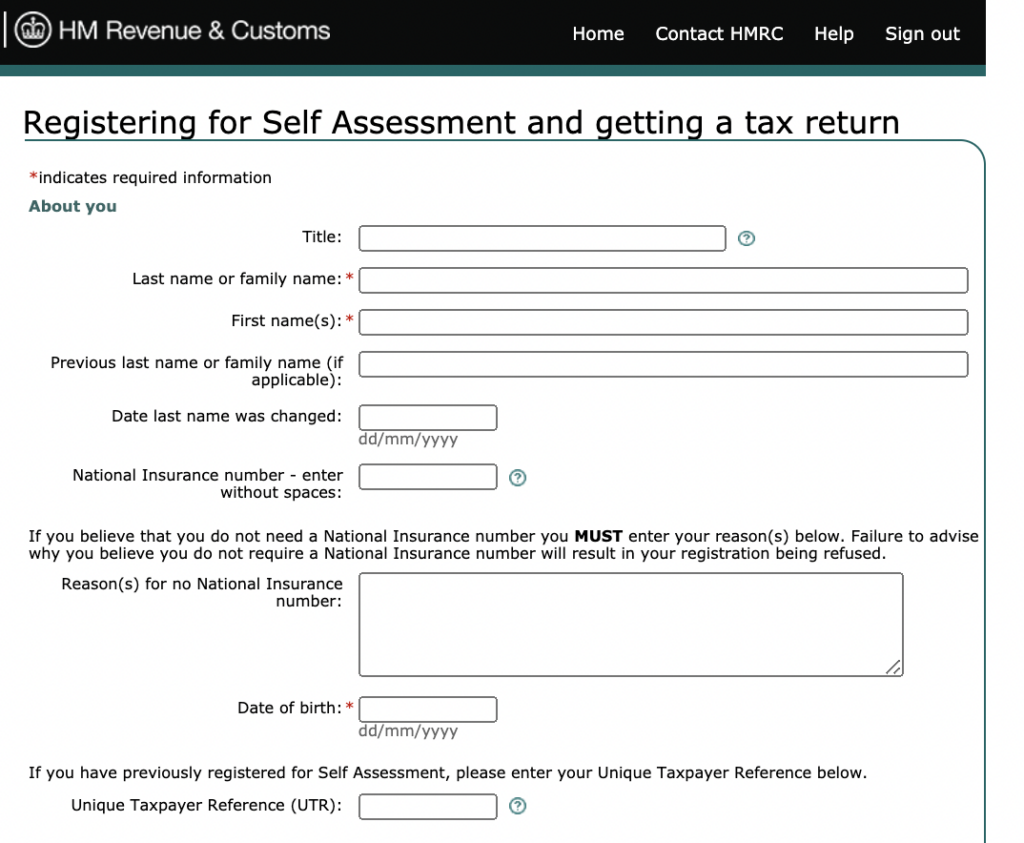Open help for National Insurance number
The height and width of the screenshot is (843, 1024).
coord(518,477)
